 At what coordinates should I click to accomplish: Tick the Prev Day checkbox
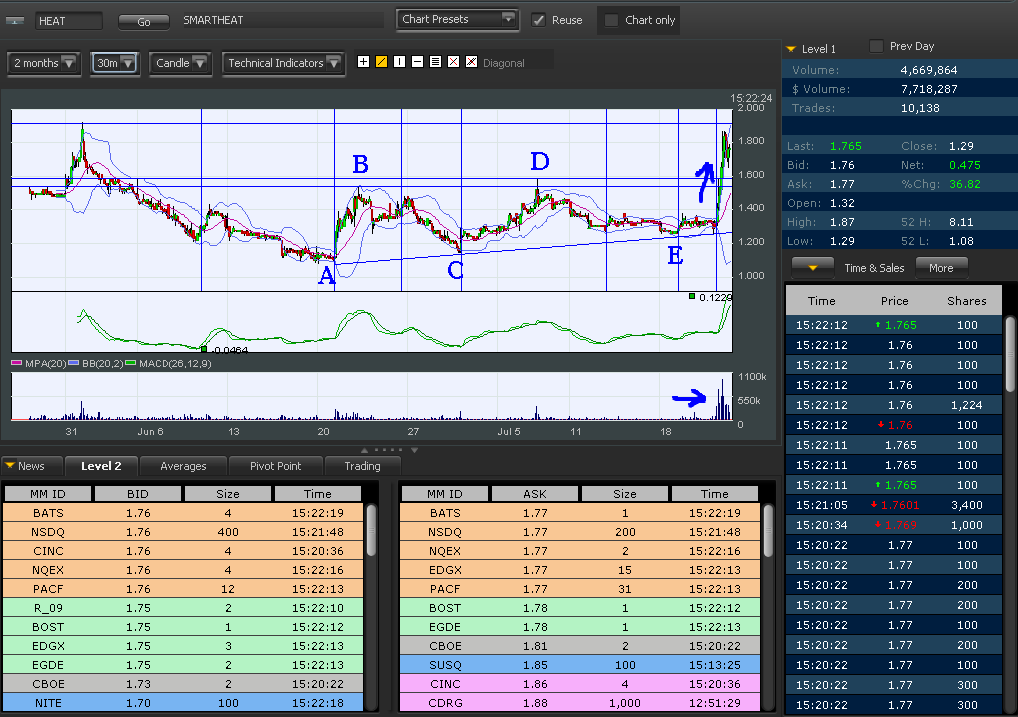(x=877, y=46)
